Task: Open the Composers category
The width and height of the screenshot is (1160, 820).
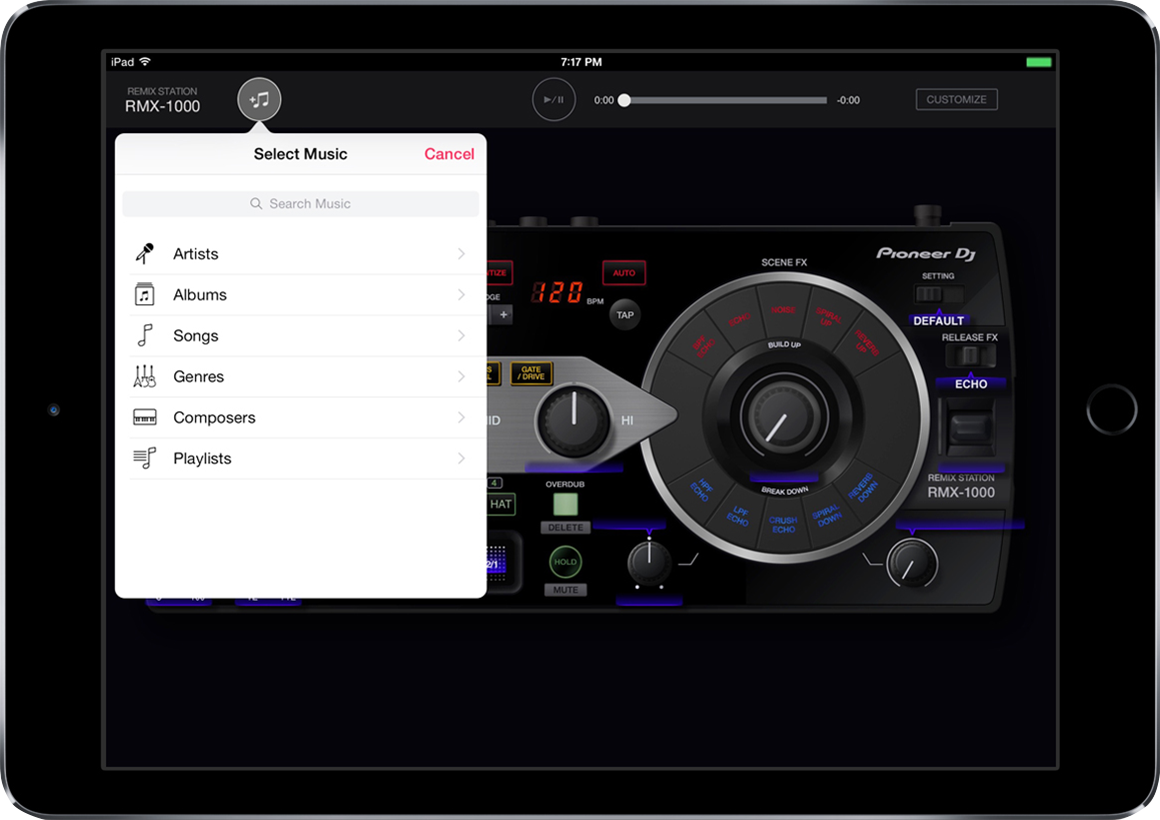Action: pyautogui.click(x=300, y=417)
